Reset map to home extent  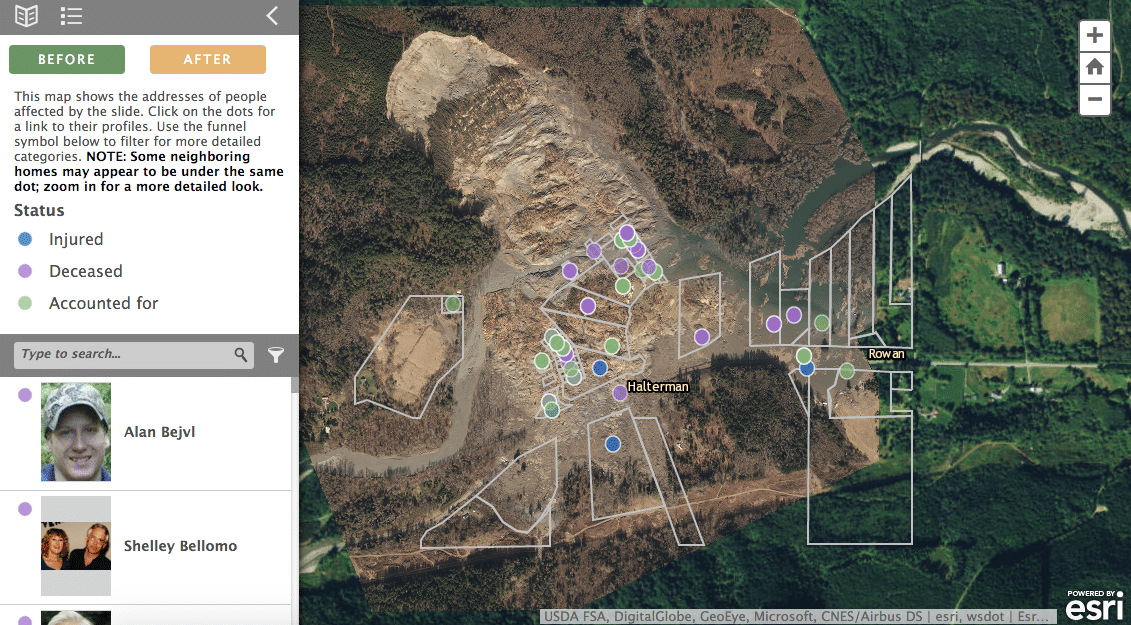[1094, 68]
